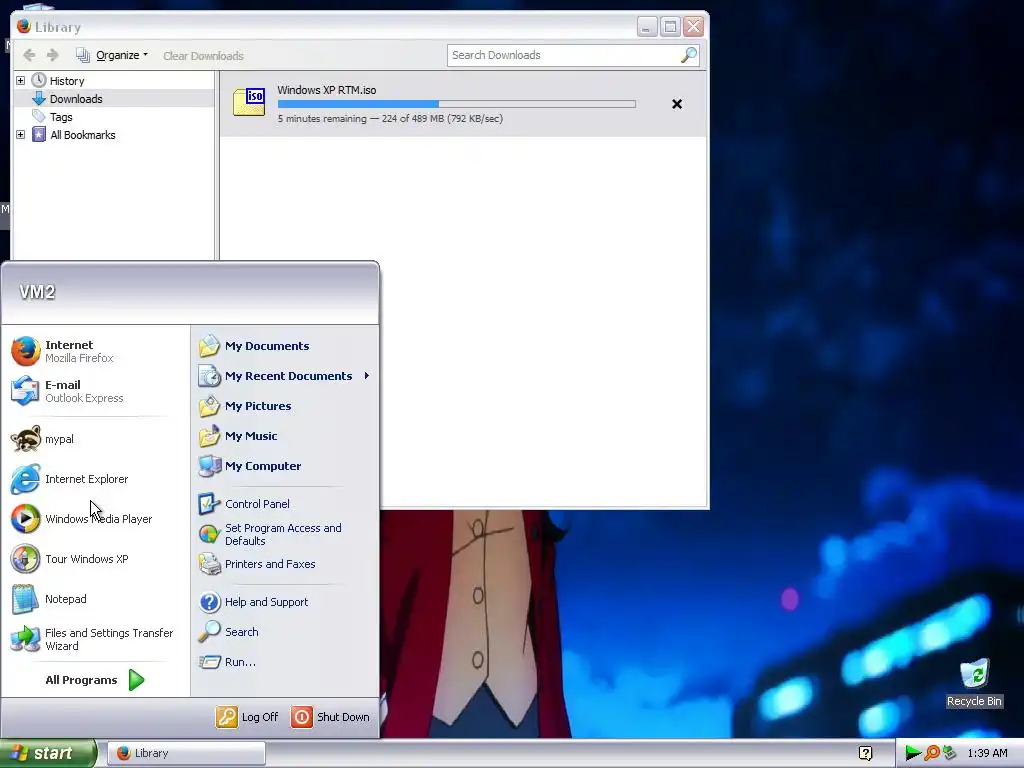Maximize the Library window
The width and height of the screenshot is (1024, 768).
pyautogui.click(x=670, y=27)
